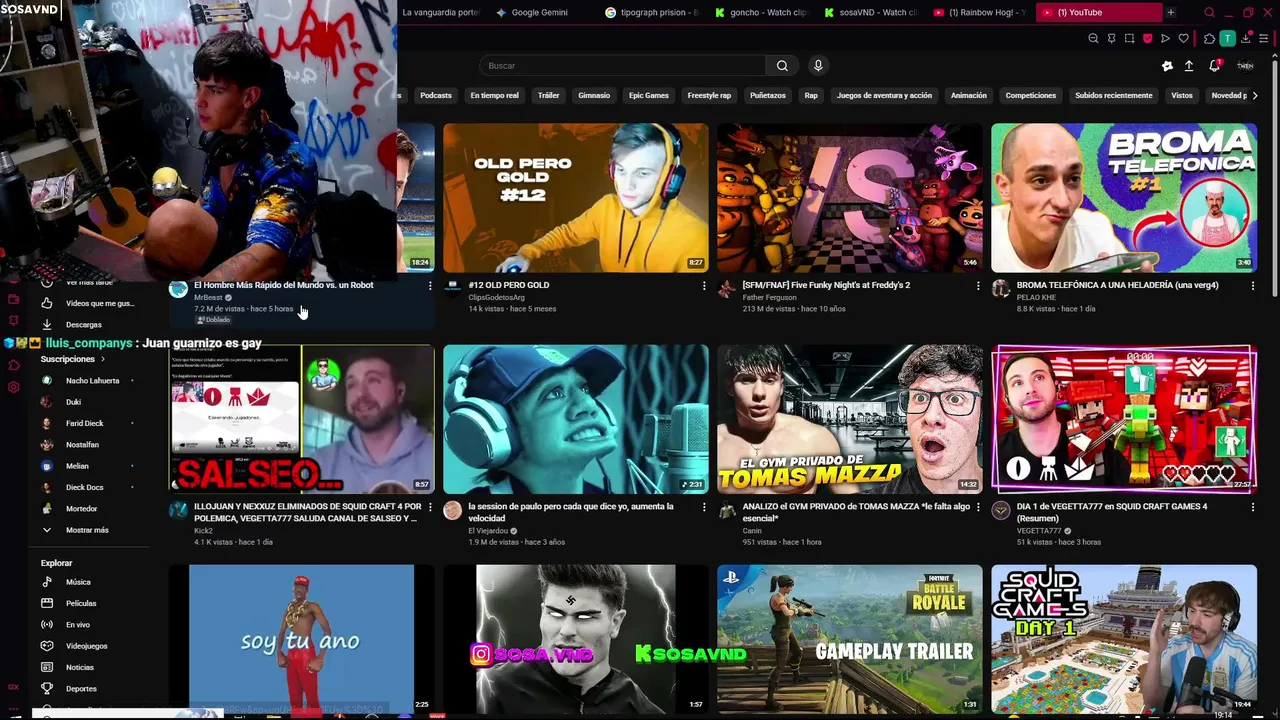Select En tiempo real category chip
This screenshot has height=720, width=1280.
tap(495, 96)
